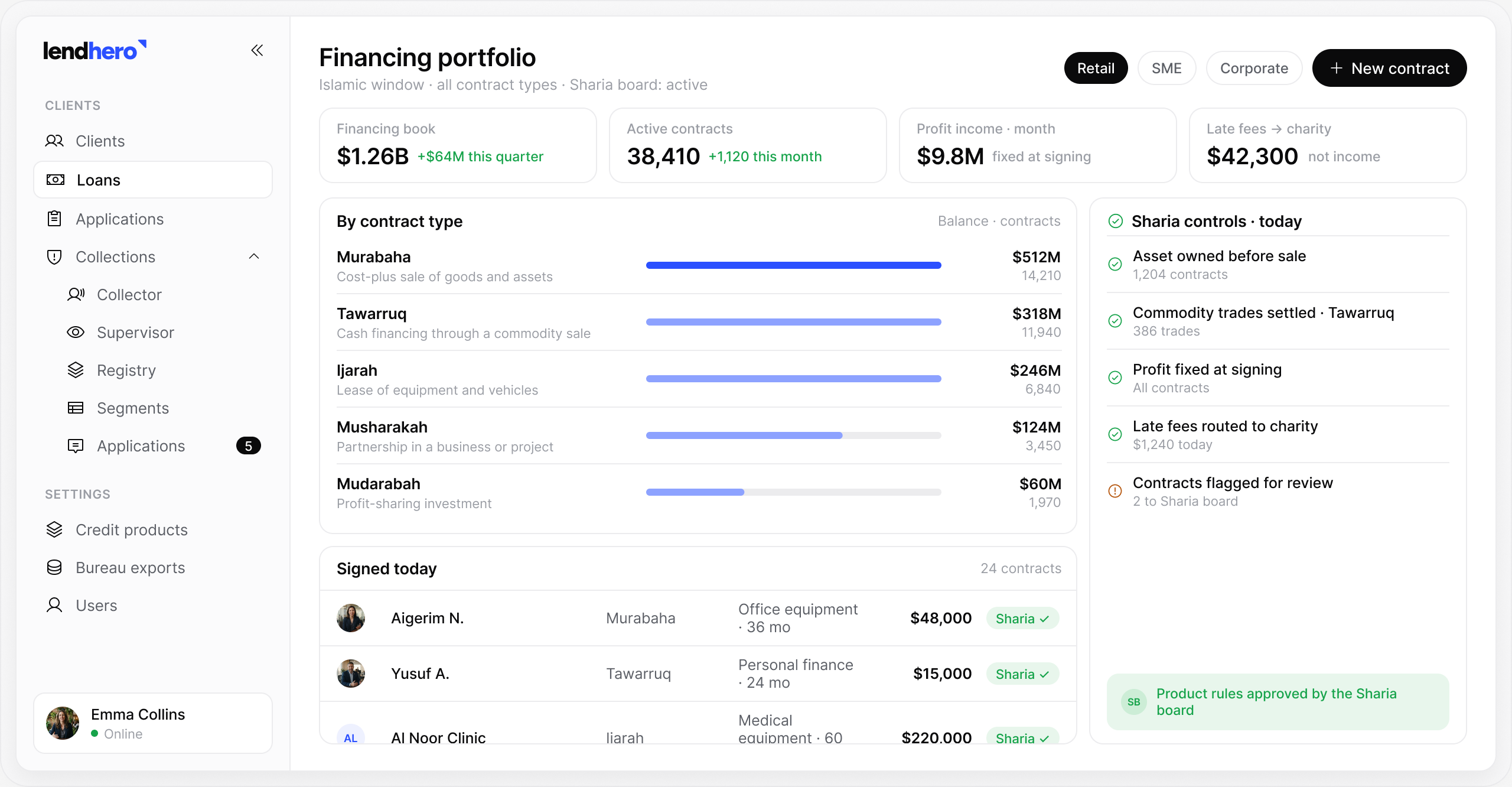Click 'Personal finance · 24 mo' text
Viewport: 1512px width, 787px height.
796,674
